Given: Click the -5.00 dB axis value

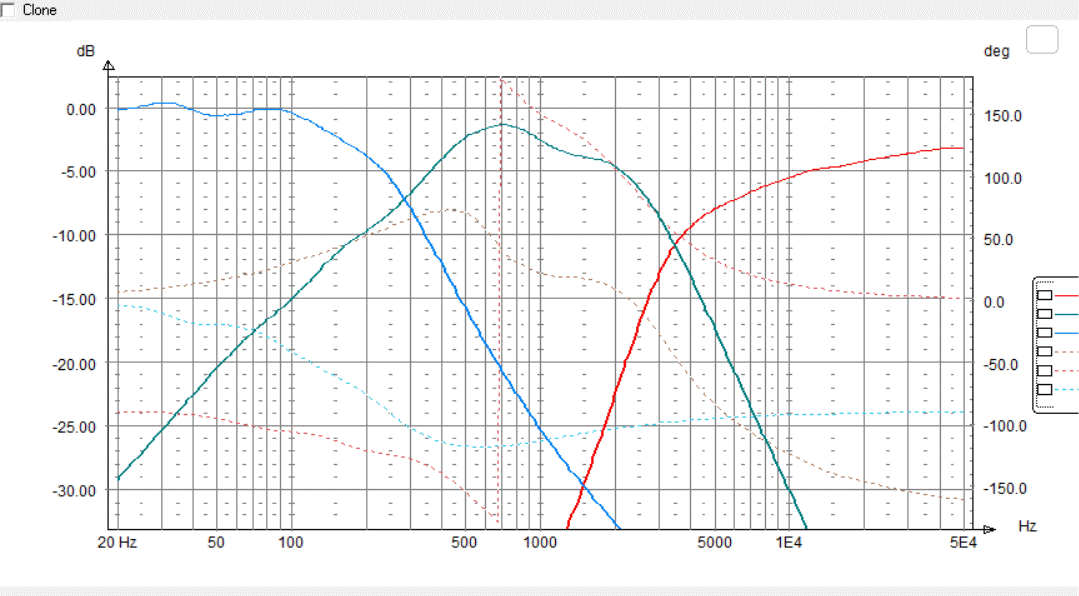Looking at the screenshot, I should 78,172.
